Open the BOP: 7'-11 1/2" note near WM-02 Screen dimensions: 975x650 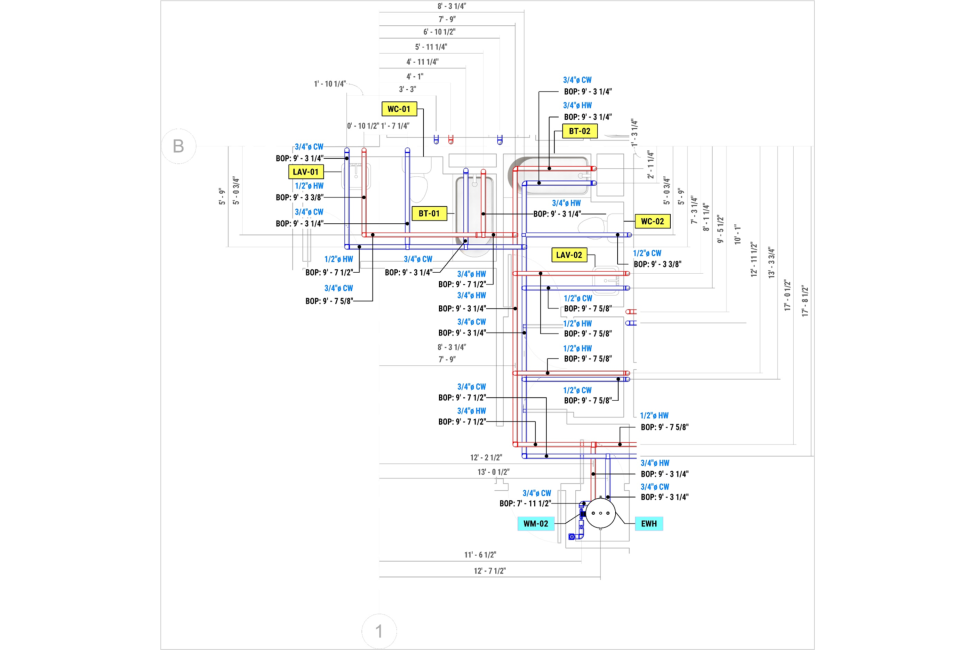coord(527,503)
